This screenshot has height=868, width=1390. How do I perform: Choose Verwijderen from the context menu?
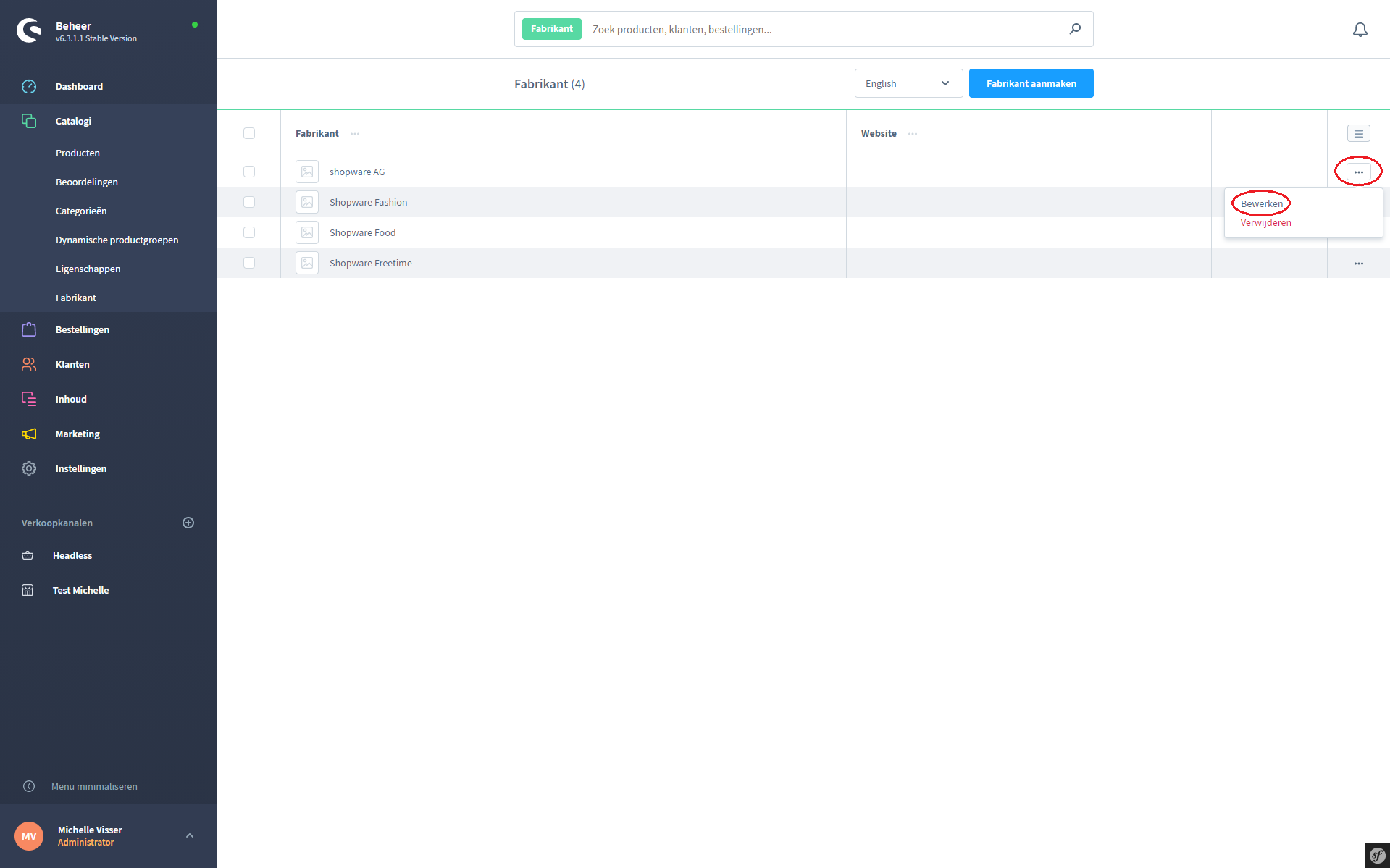tap(1265, 223)
